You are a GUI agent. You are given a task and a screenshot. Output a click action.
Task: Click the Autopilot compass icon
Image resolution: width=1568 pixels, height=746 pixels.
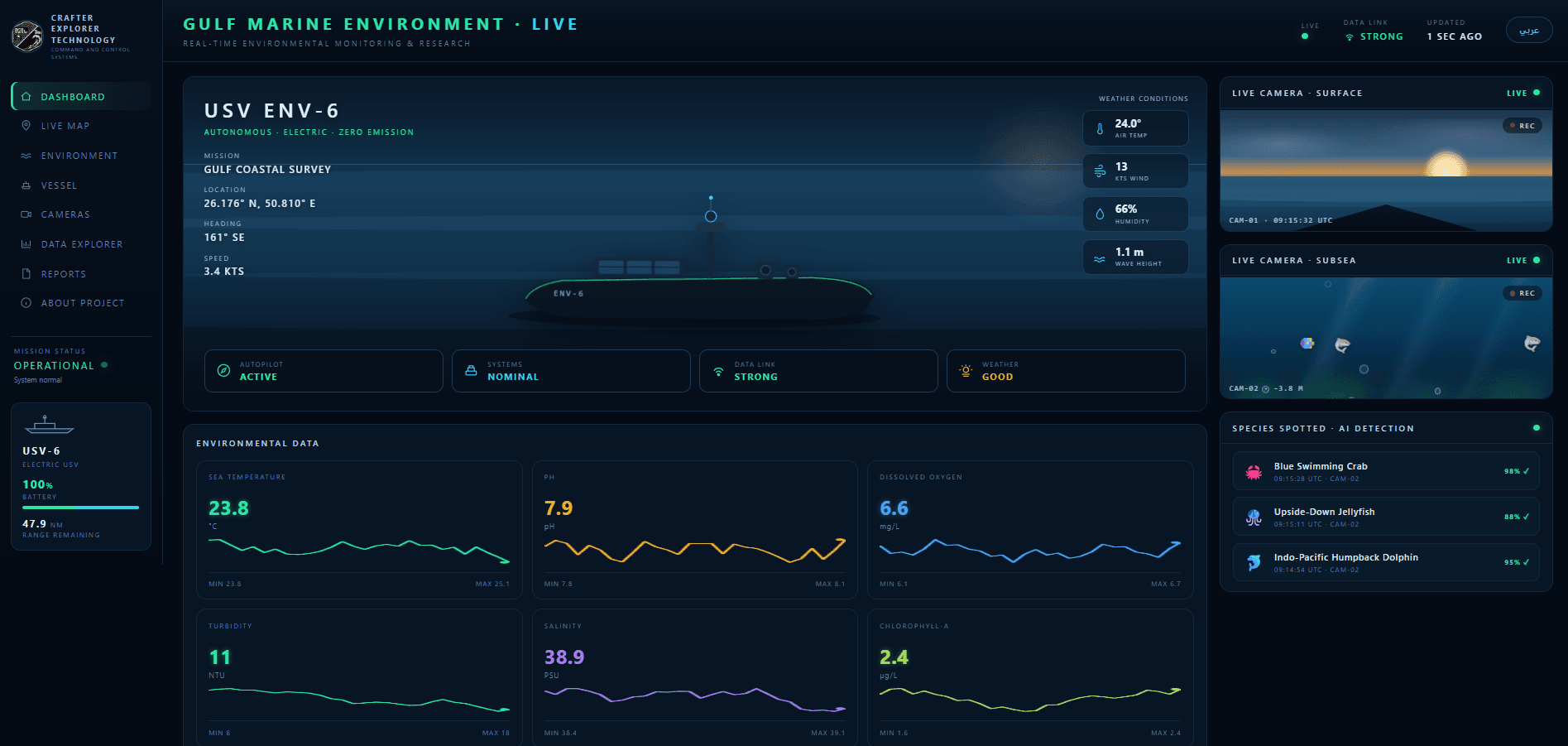[223, 371]
